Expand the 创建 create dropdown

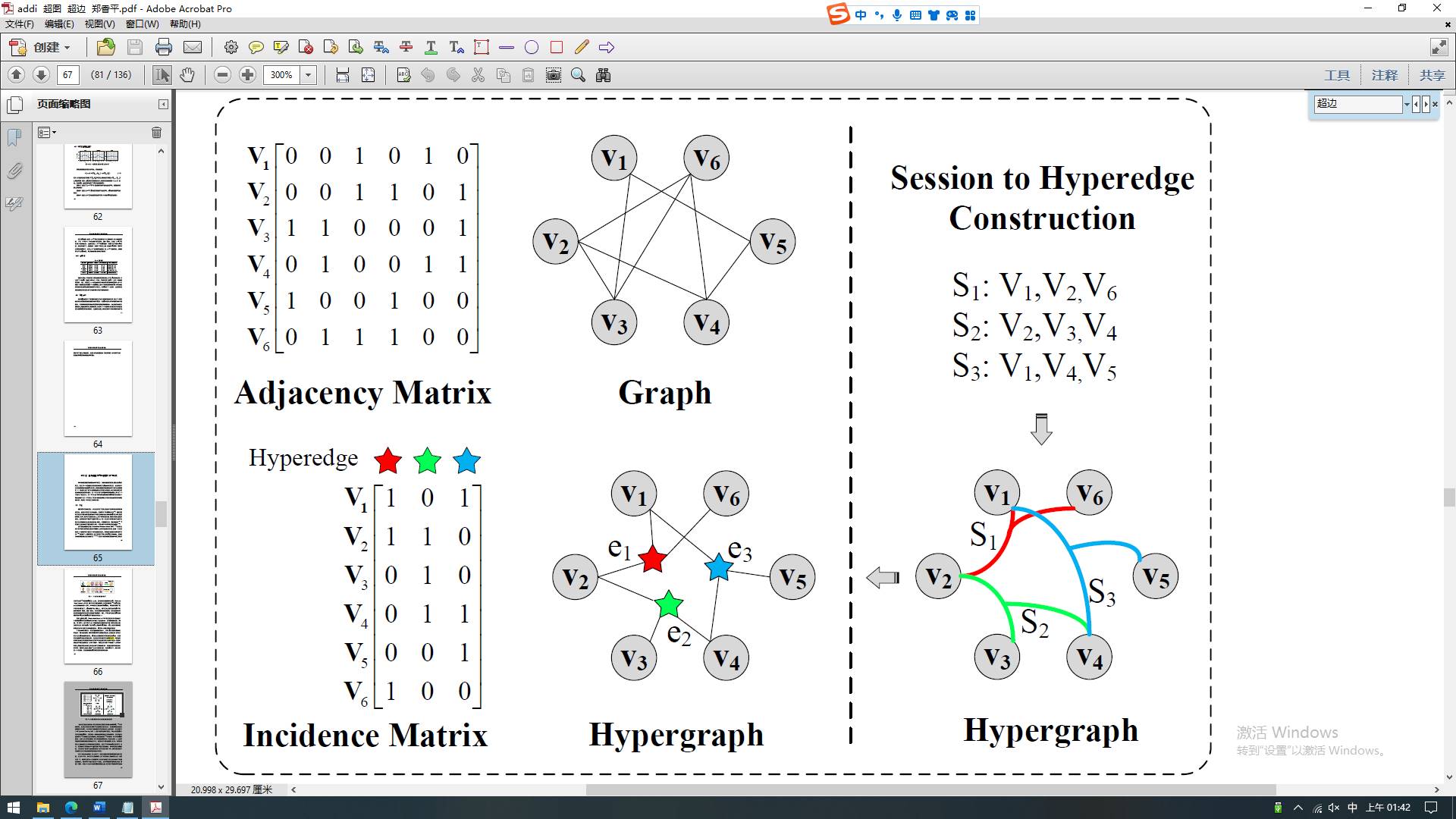50,47
